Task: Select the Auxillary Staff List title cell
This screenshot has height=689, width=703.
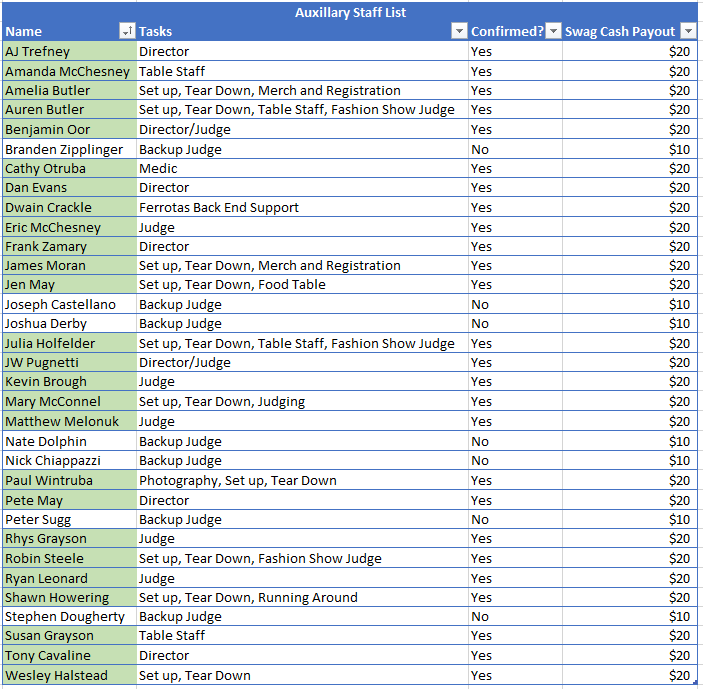Action: (x=350, y=12)
